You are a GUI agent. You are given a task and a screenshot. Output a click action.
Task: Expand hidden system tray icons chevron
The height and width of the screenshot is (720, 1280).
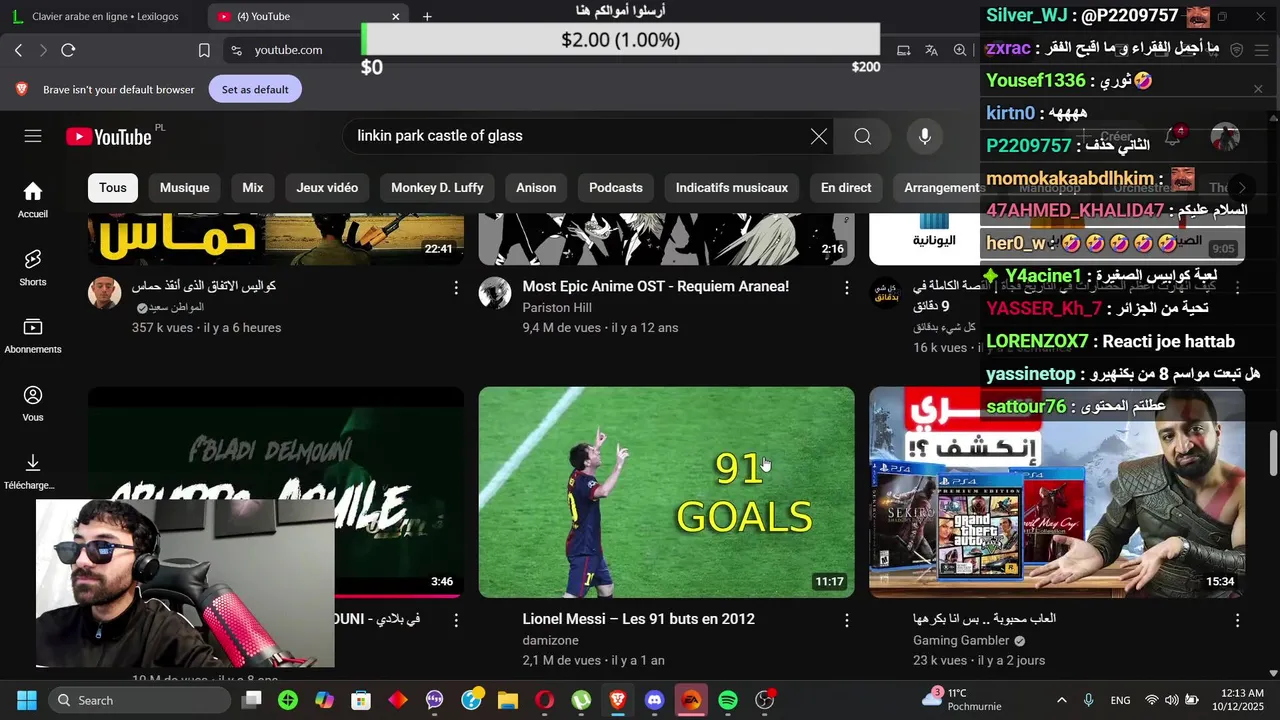tap(1061, 700)
